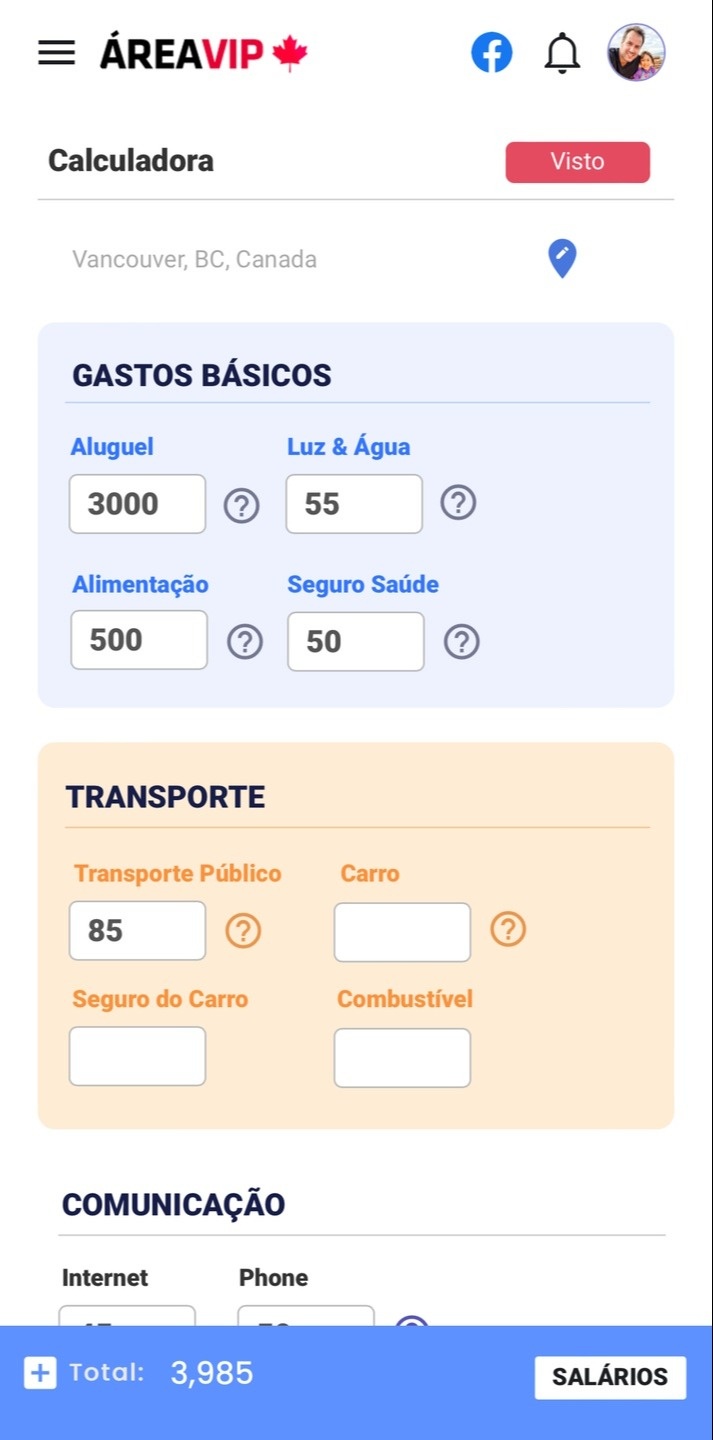
Task: Show help for Seguro Saúde
Action: [x=461, y=641]
